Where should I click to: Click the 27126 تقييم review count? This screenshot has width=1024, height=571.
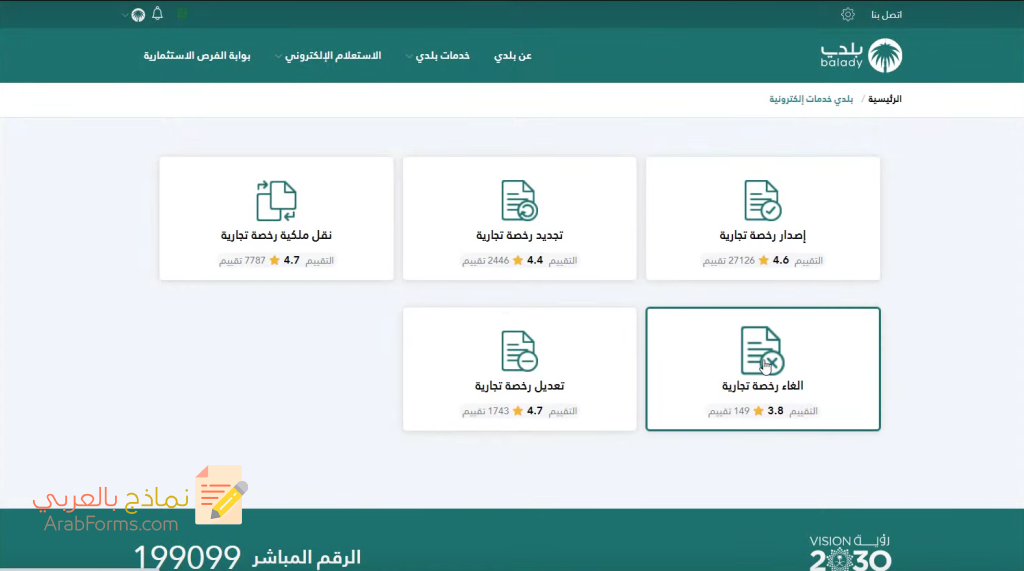728,261
